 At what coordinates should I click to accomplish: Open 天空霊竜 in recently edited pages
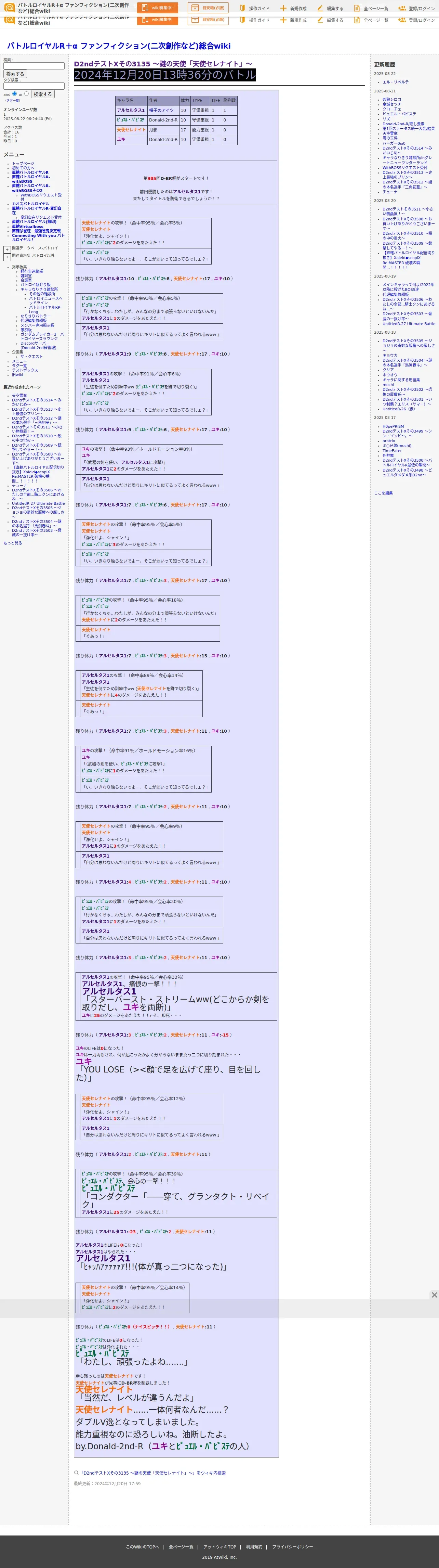pos(19,396)
